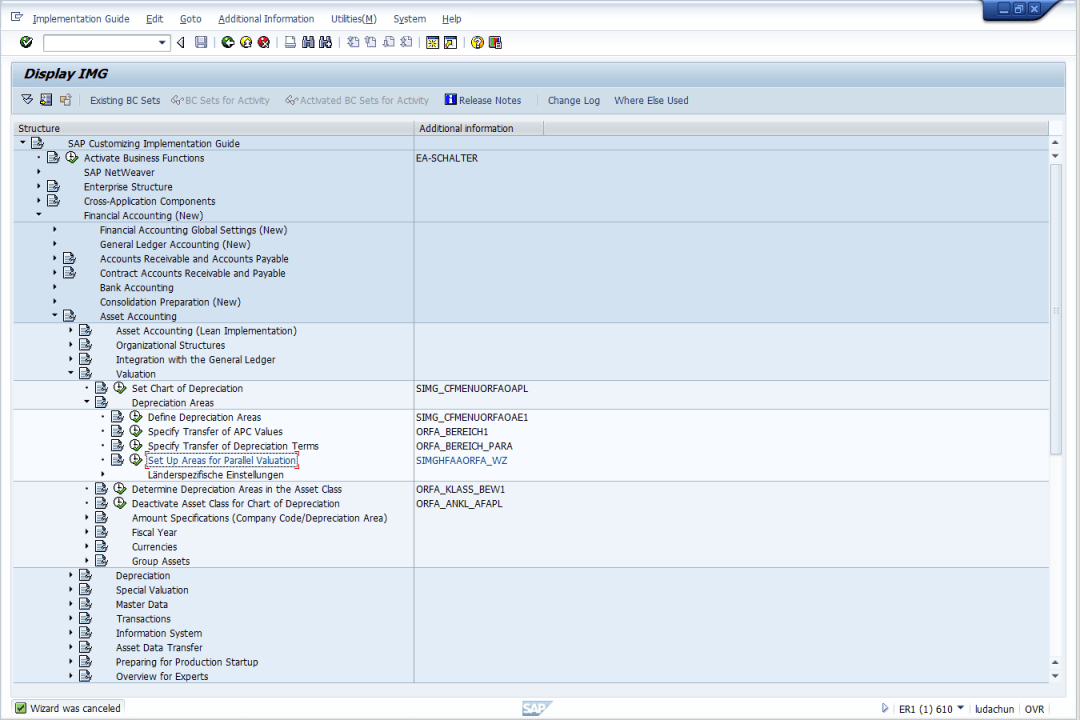Collapse the Depreciation Areas node
1080x720 pixels.
click(x=87, y=403)
